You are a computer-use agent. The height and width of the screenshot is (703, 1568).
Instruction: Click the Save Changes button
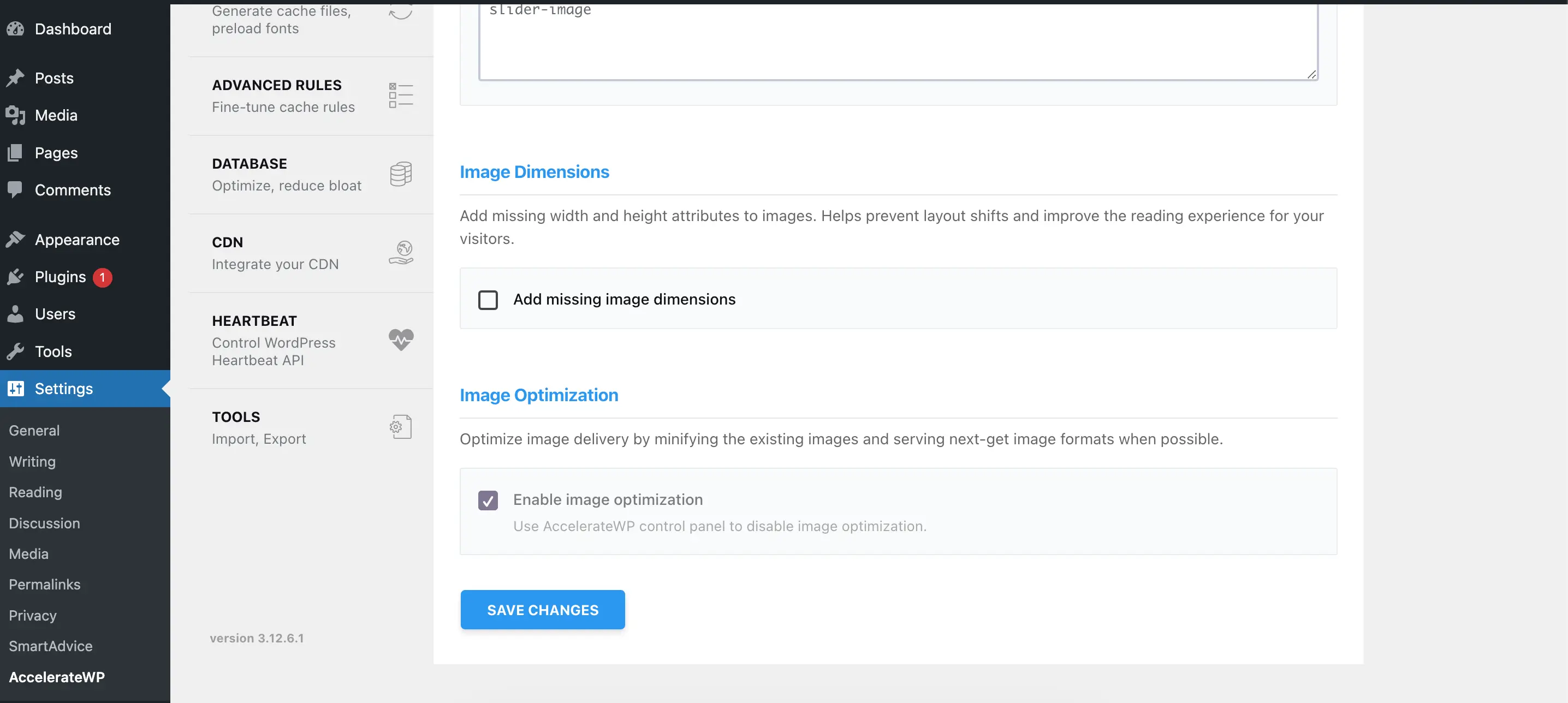pos(542,609)
